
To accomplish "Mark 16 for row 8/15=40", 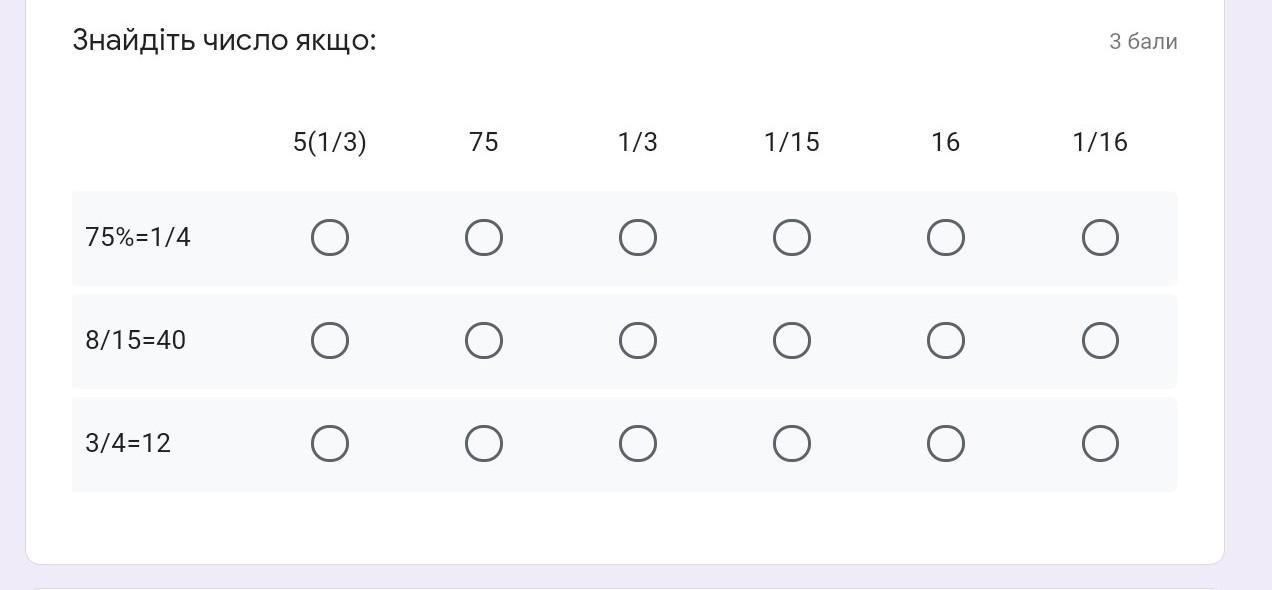I will pos(946,341).
